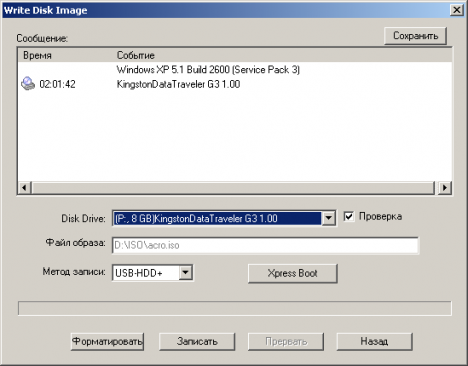Expand the Метод записи dropdown arrow

186,273
